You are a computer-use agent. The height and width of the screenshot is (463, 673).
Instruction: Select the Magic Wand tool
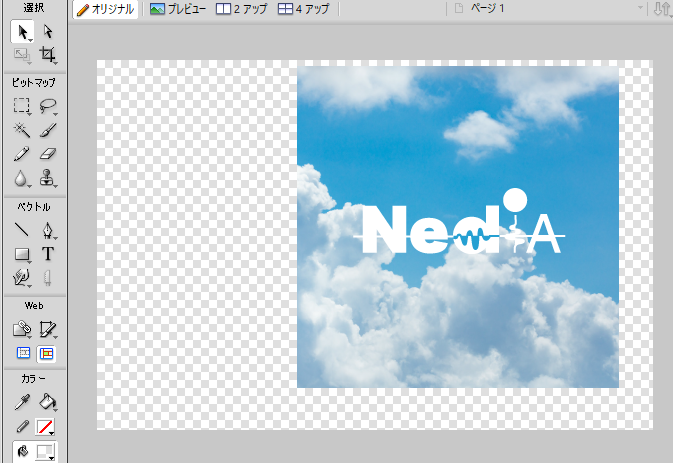pos(22,130)
